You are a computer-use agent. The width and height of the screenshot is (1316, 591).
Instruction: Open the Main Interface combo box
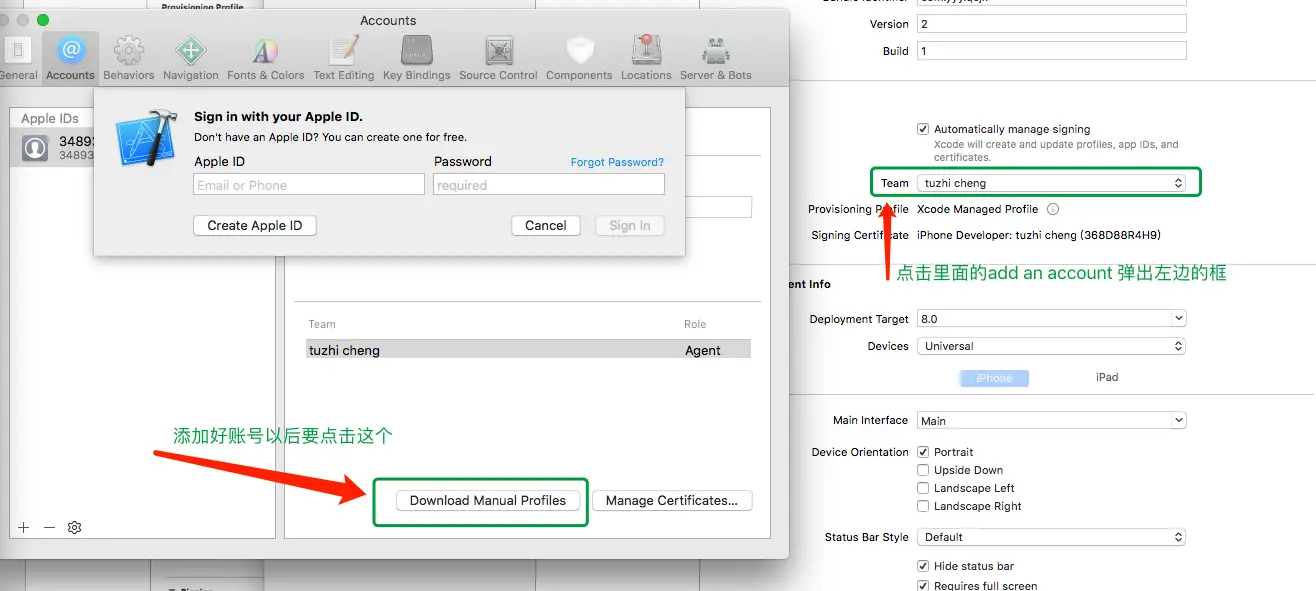click(x=1052, y=421)
